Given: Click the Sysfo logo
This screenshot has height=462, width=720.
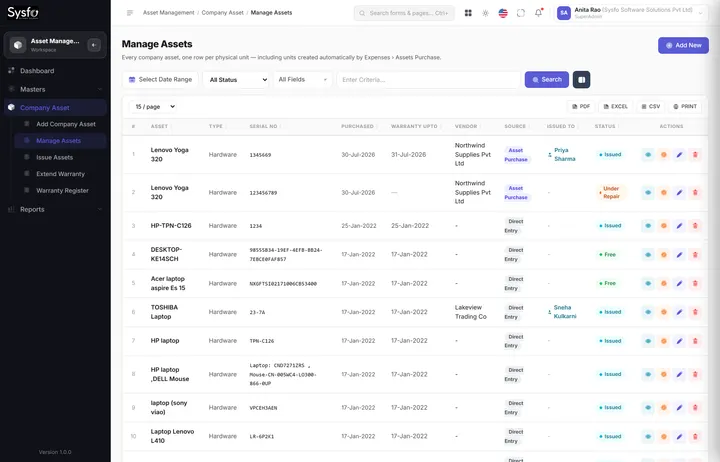Looking at the screenshot, I should tap(23, 13).
